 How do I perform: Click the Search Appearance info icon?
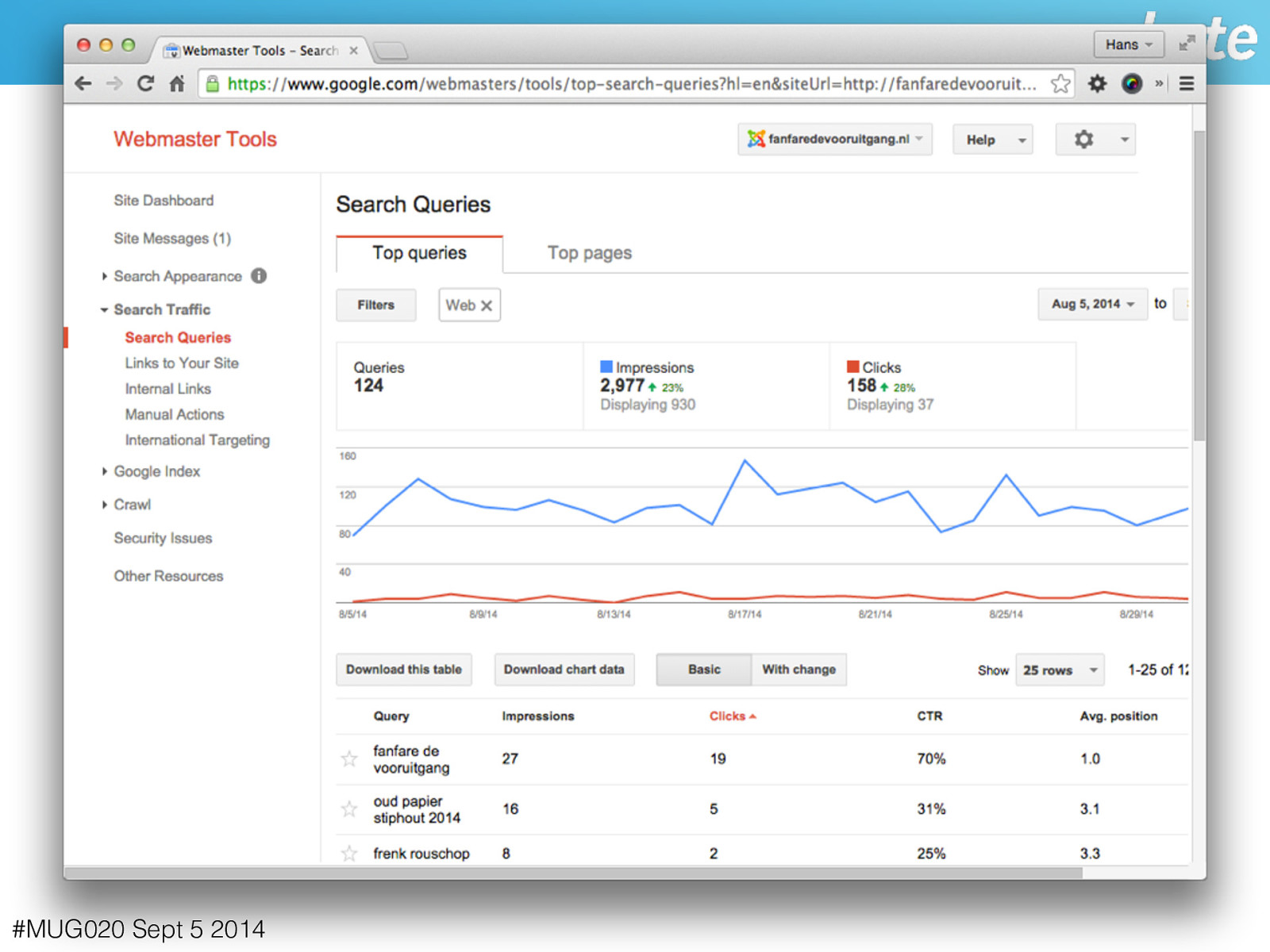click(x=259, y=275)
